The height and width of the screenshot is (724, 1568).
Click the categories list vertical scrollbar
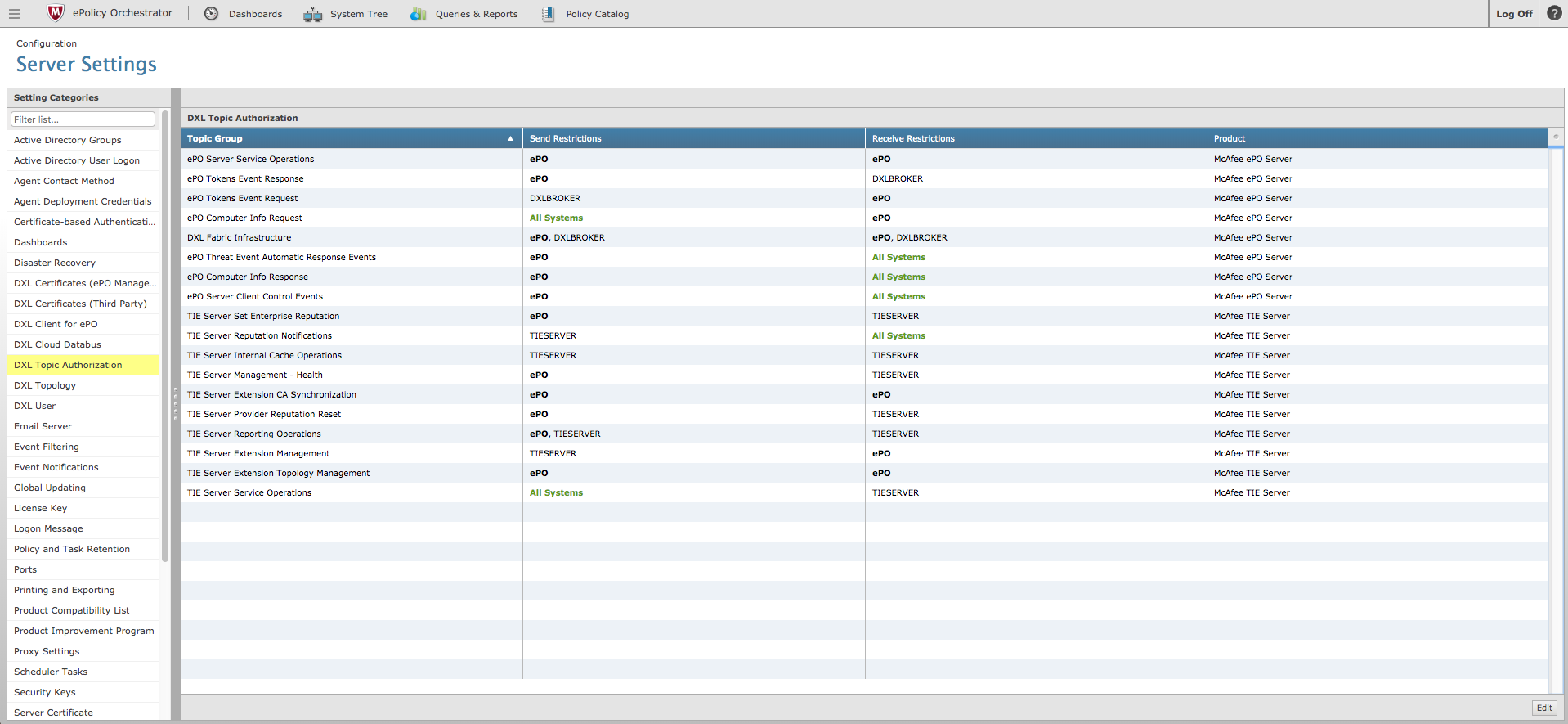click(165, 335)
